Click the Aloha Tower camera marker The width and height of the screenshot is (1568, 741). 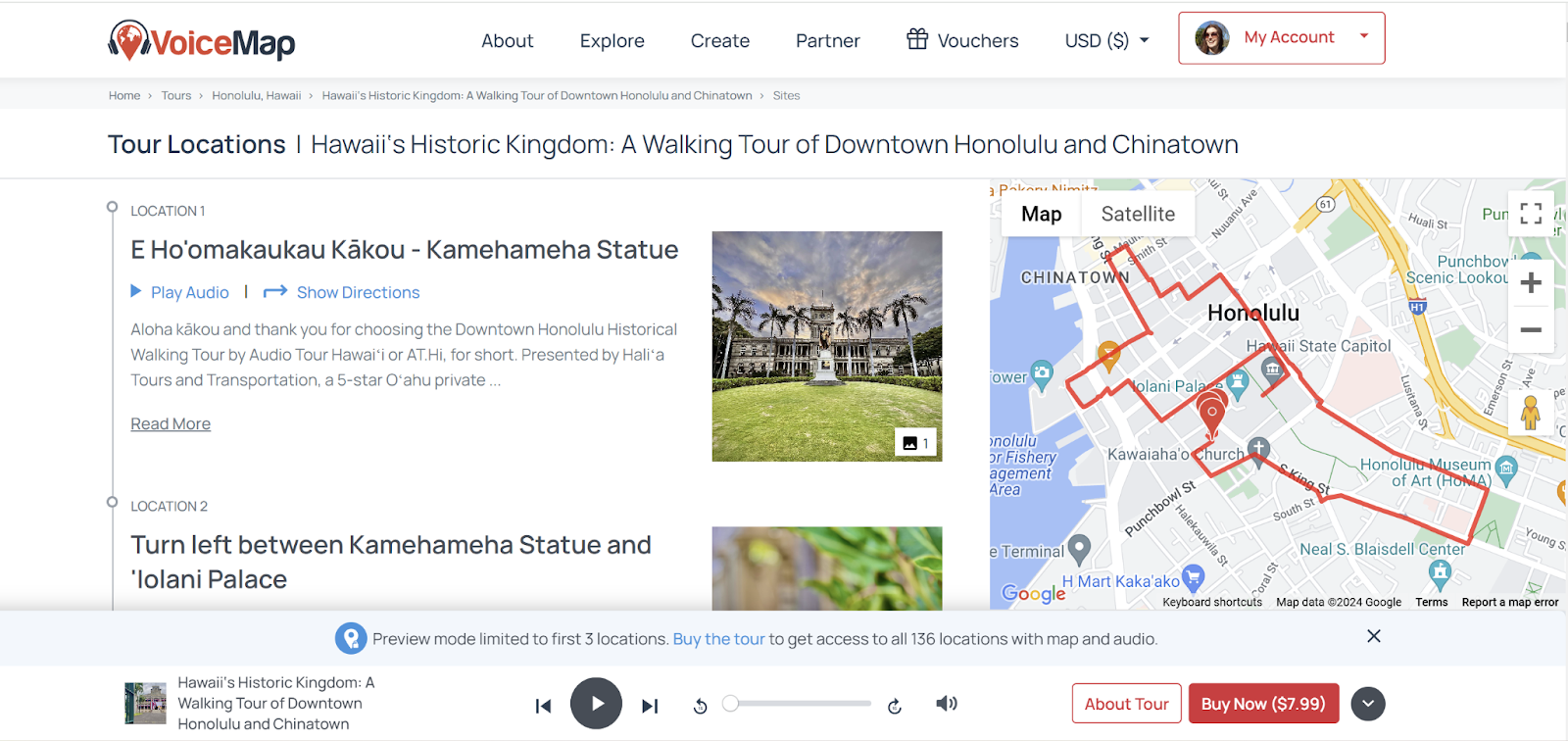pyautogui.click(x=1042, y=372)
